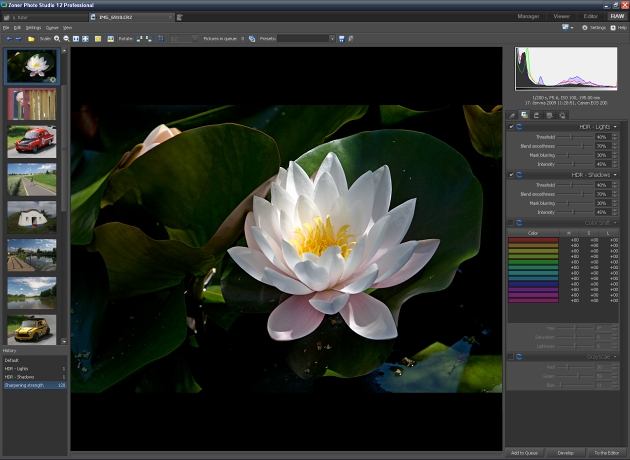Open the View menu
The image size is (630, 460).
point(68,28)
